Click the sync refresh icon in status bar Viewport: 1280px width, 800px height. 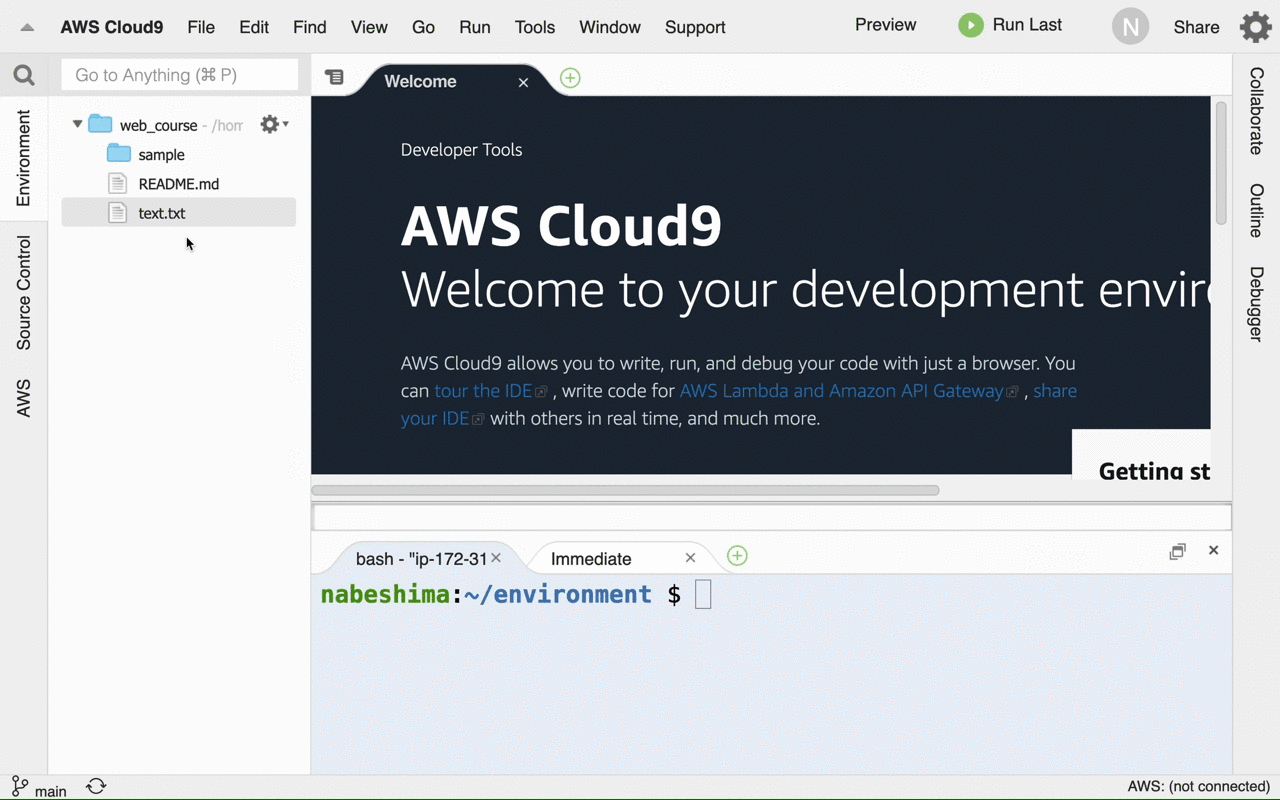96,786
